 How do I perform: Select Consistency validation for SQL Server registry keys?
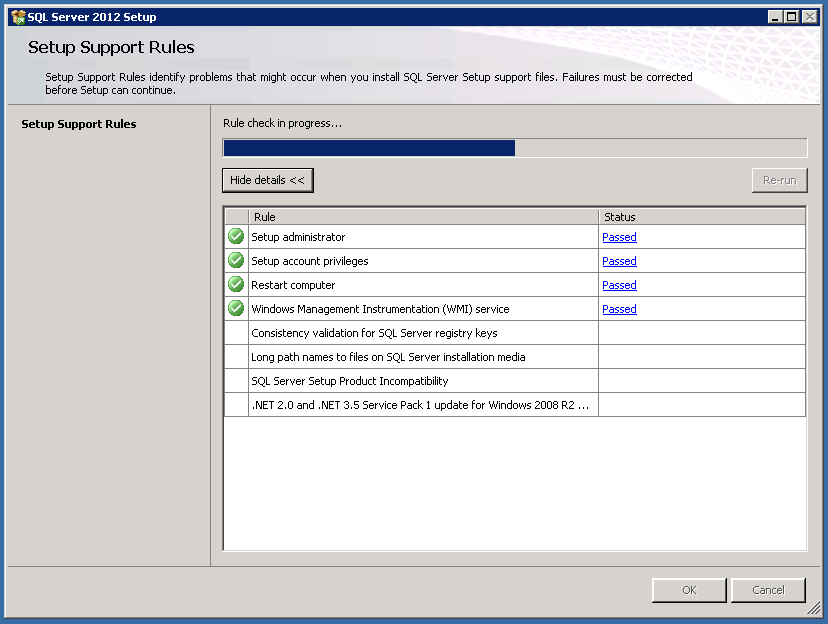coord(374,333)
